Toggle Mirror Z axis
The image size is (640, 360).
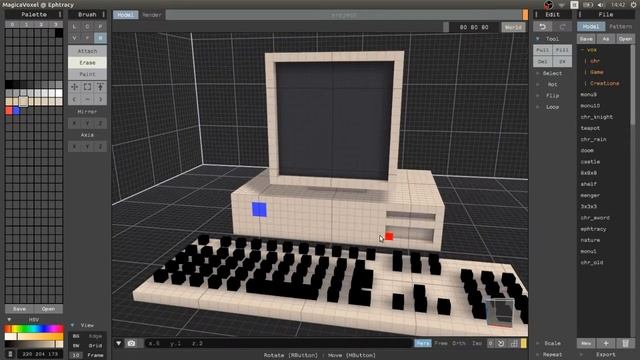point(100,123)
